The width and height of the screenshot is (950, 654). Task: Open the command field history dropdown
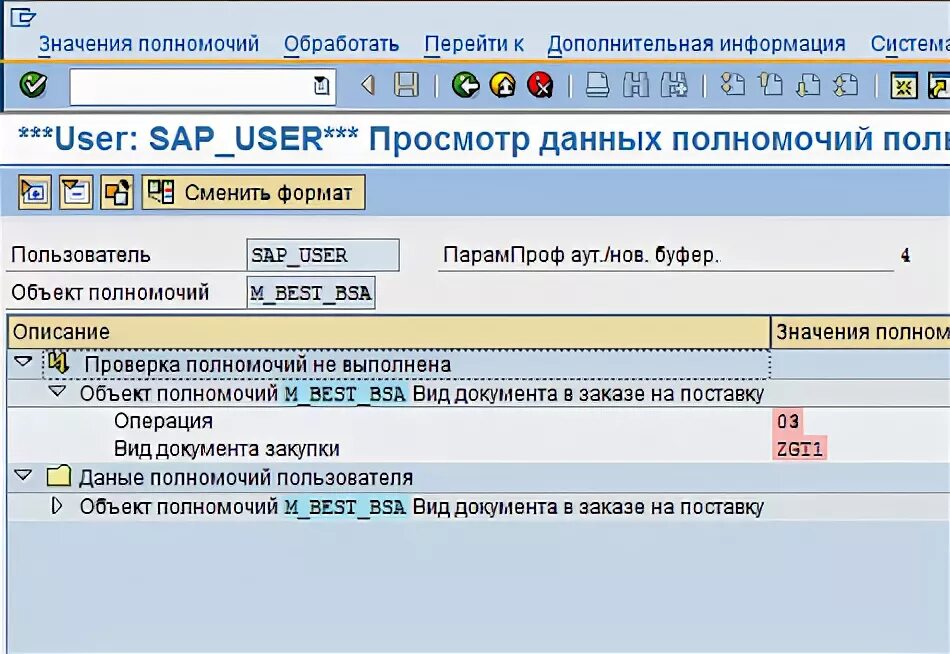[x=320, y=87]
